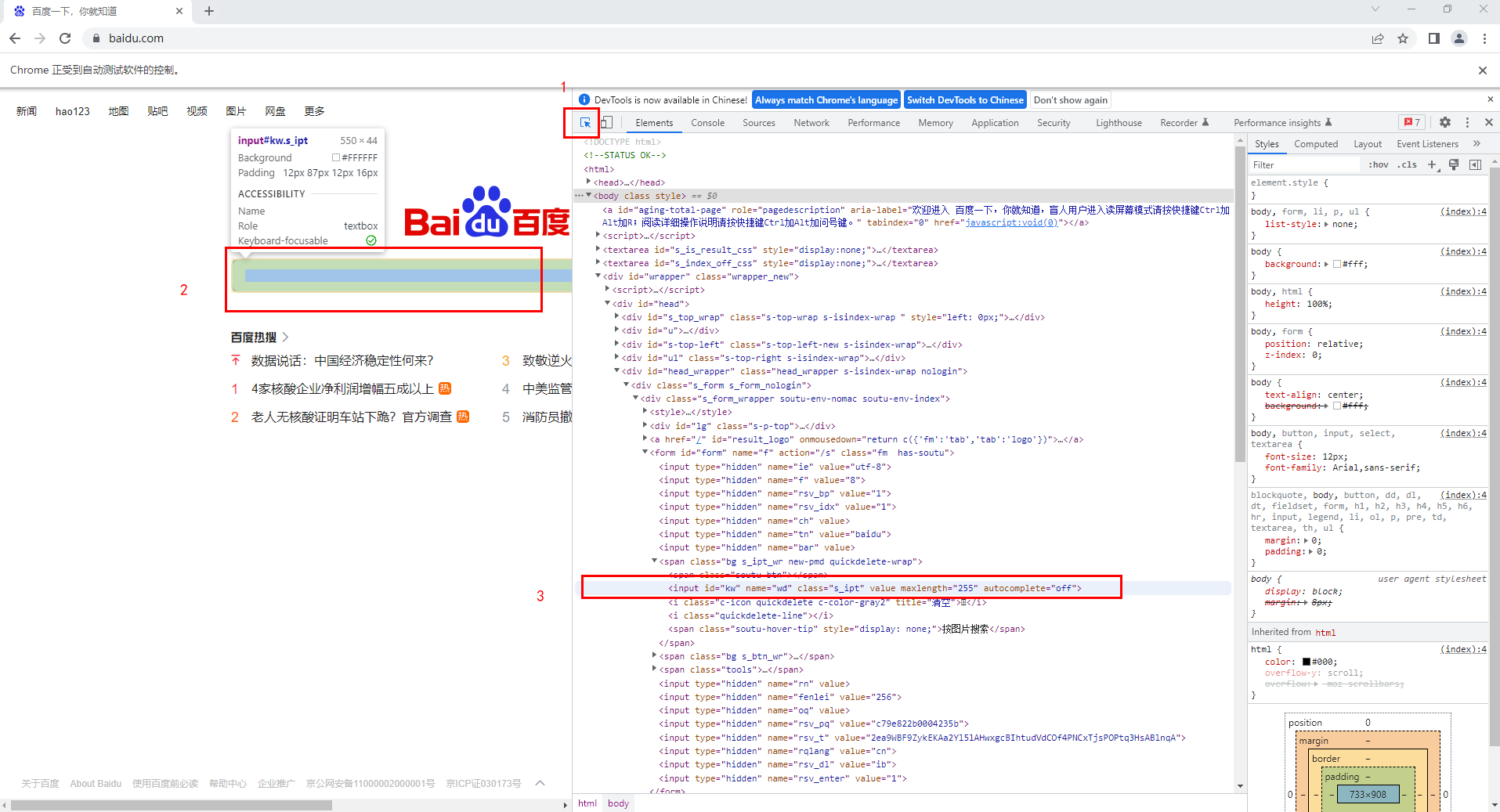Click Switch DevTools to Chinese button

(965, 100)
